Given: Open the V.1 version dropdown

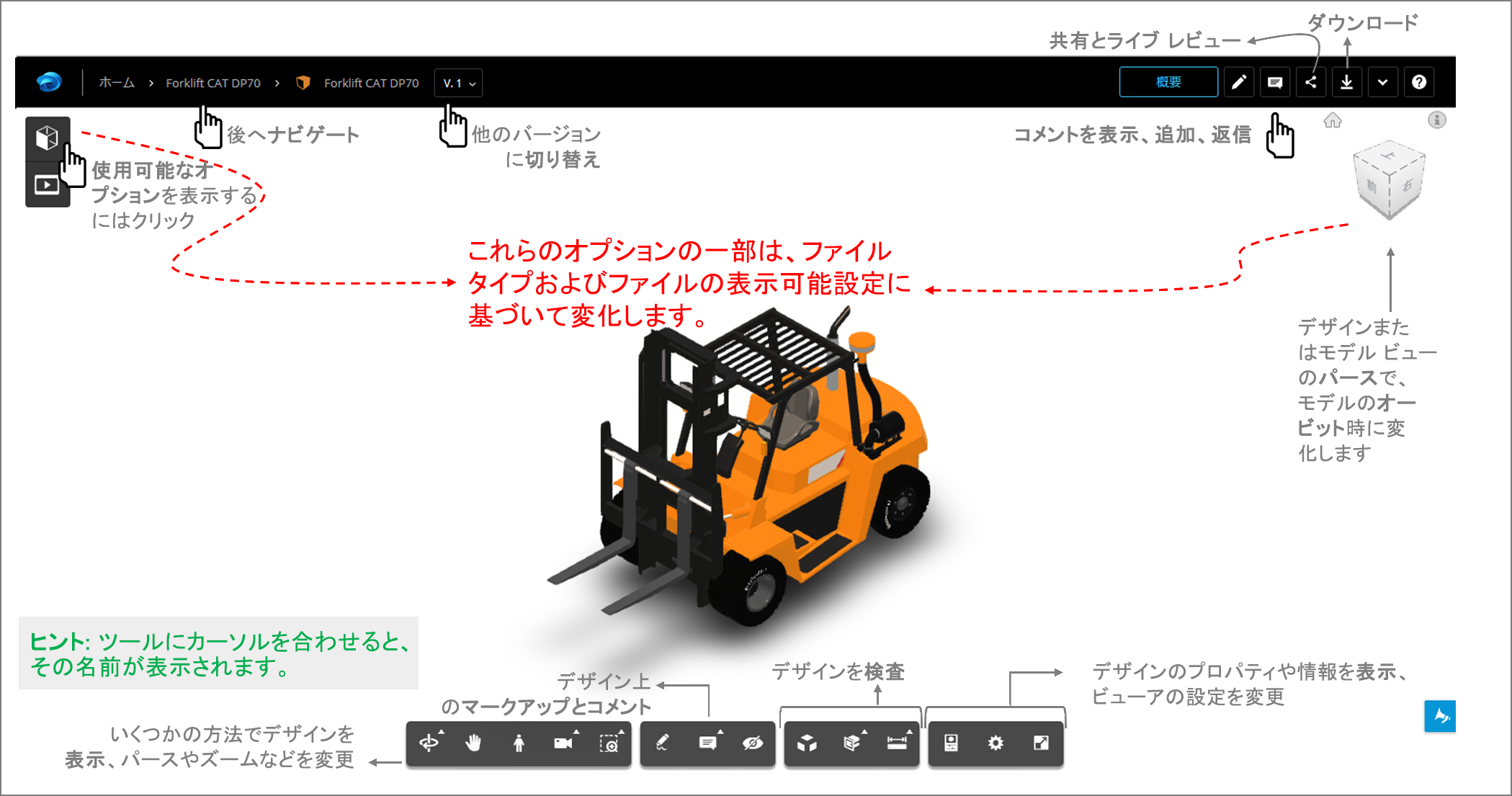Looking at the screenshot, I should point(459,83).
